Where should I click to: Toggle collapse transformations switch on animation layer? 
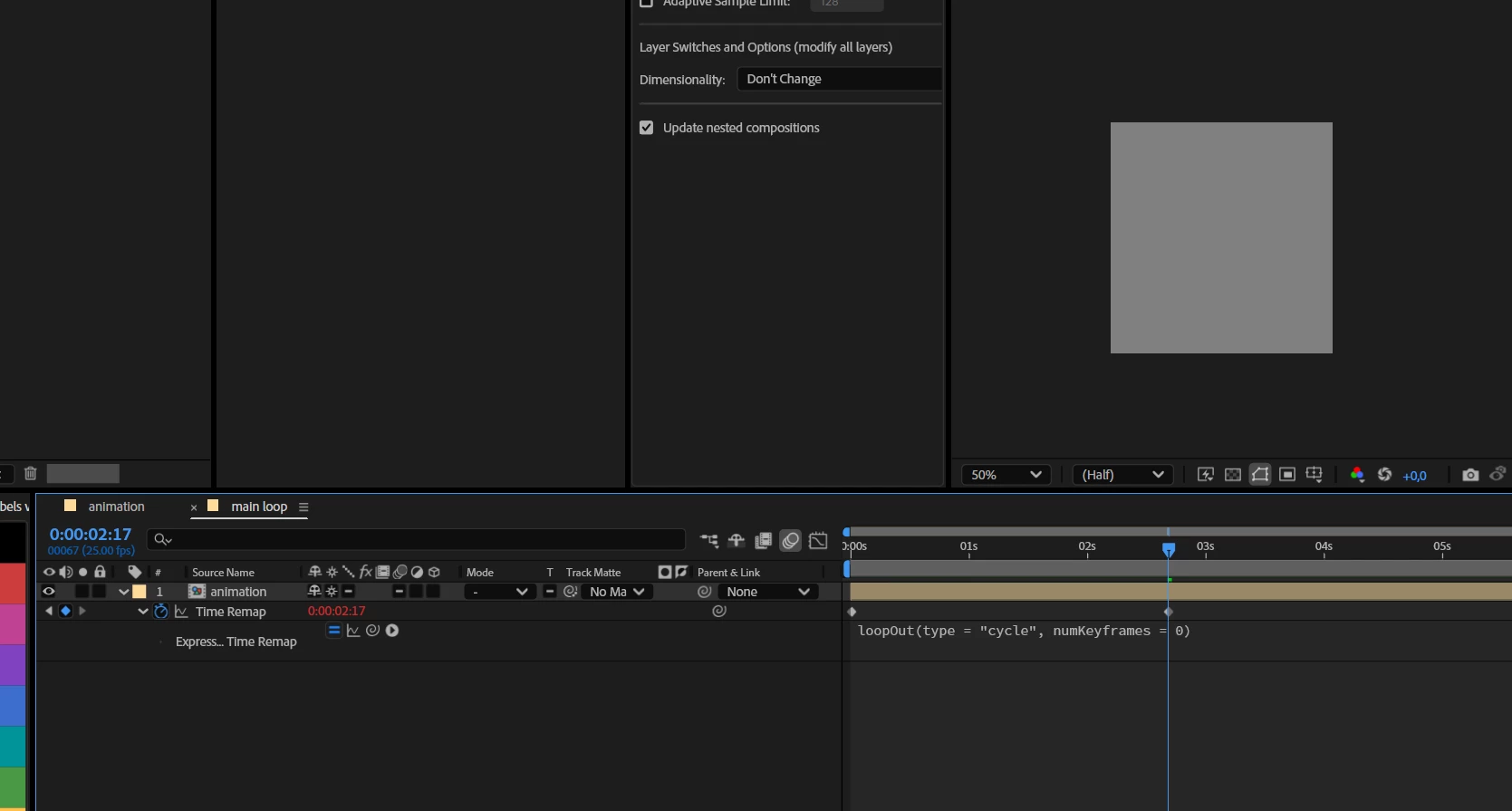(332, 592)
